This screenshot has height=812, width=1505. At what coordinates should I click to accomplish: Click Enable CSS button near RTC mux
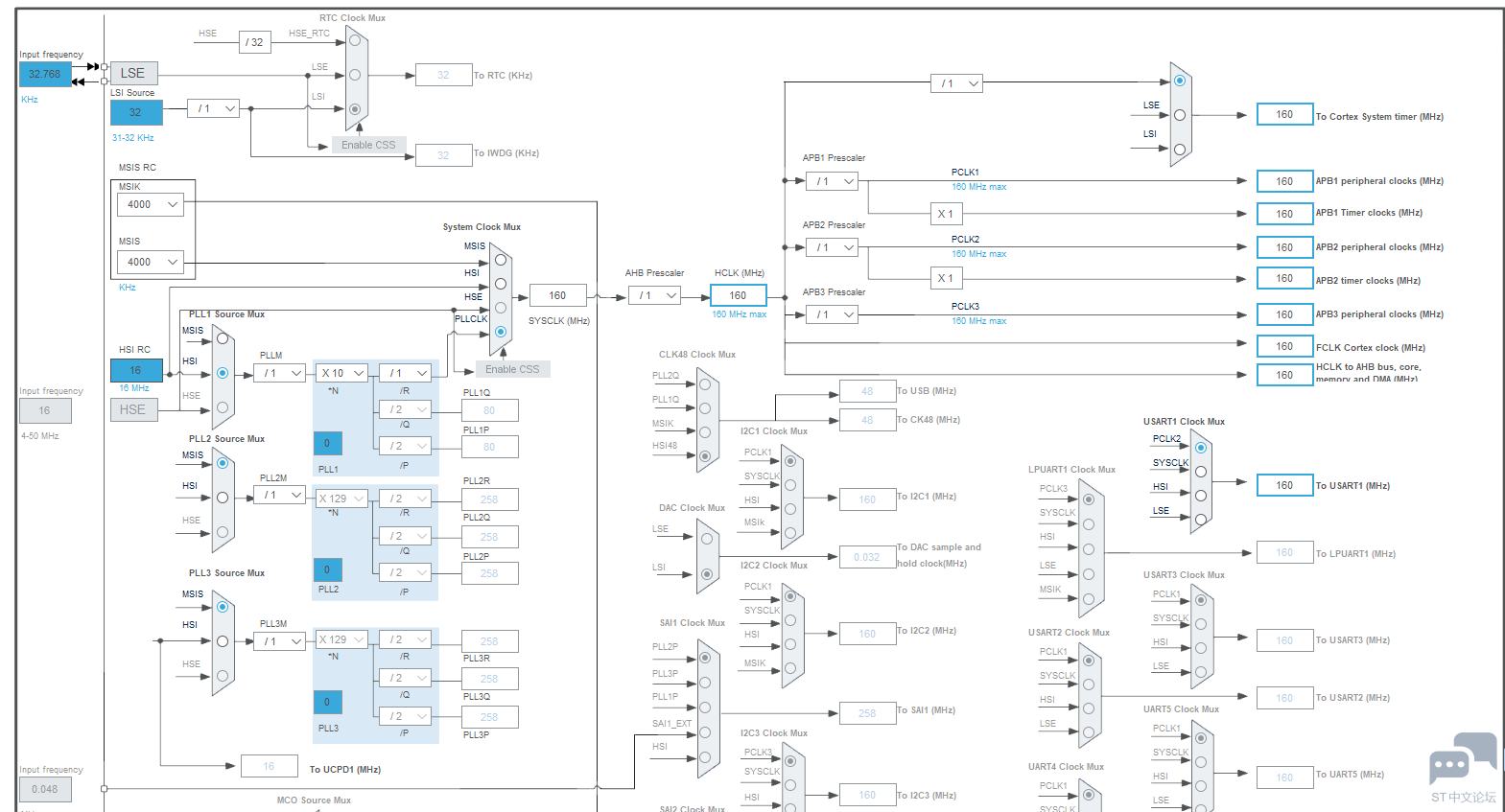368,145
